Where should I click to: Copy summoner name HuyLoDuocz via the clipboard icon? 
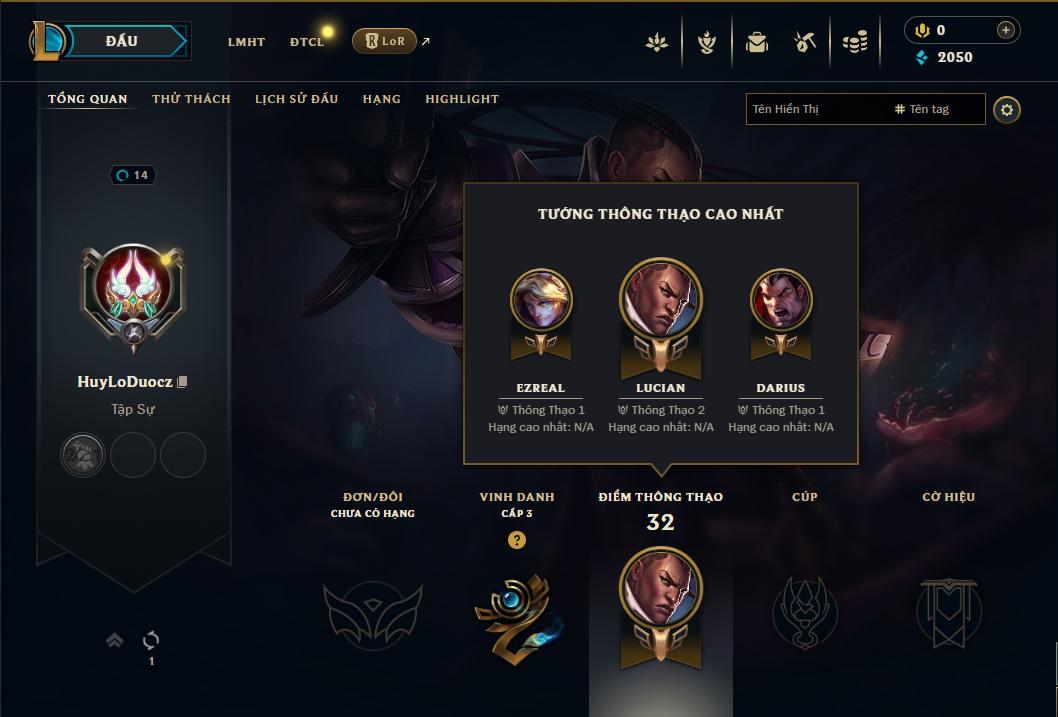click(x=182, y=382)
